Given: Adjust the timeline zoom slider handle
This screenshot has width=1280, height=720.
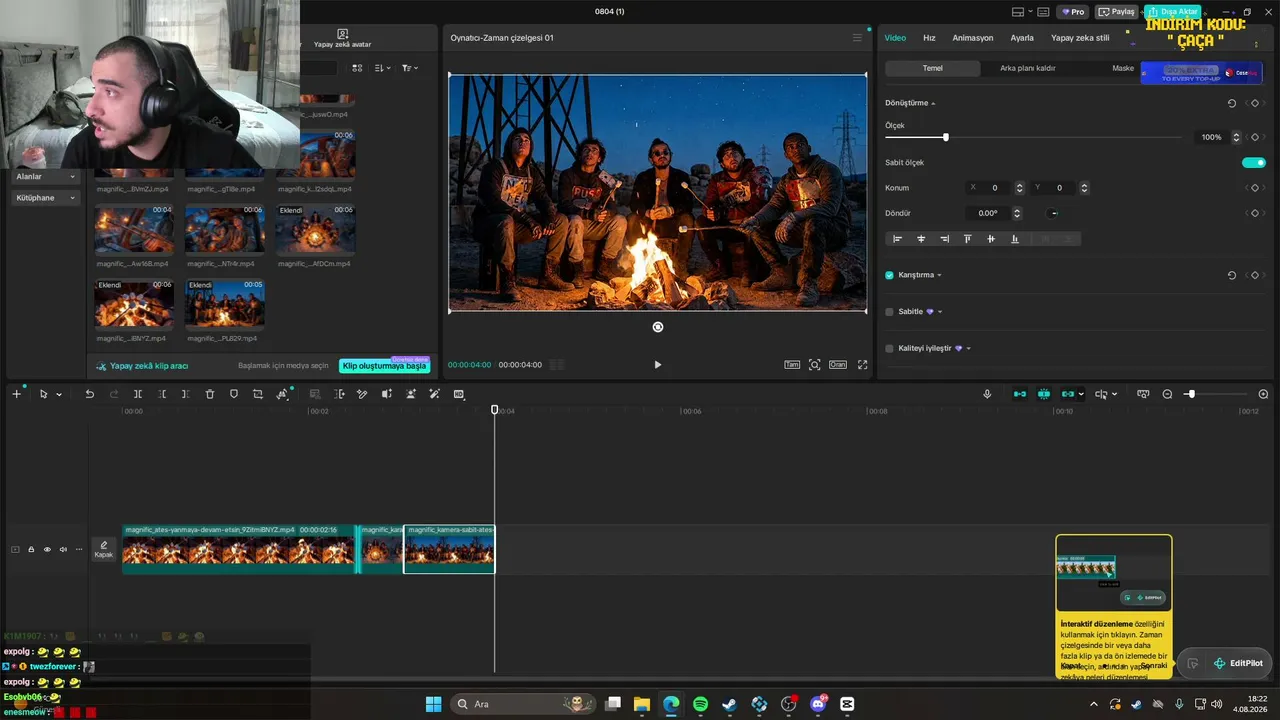Looking at the screenshot, I should click(1190, 394).
